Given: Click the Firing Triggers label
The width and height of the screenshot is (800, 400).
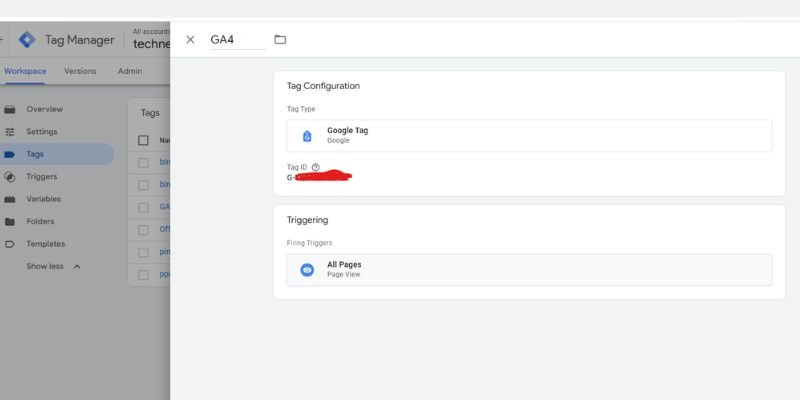Looking at the screenshot, I should (309, 243).
